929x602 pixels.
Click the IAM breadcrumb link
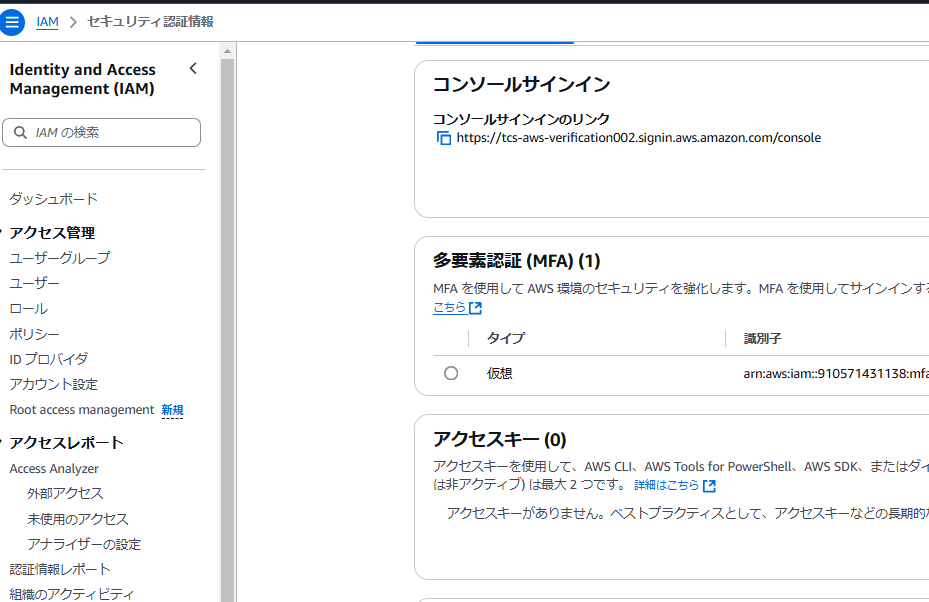pyautogui.click(x=47, y=22)
